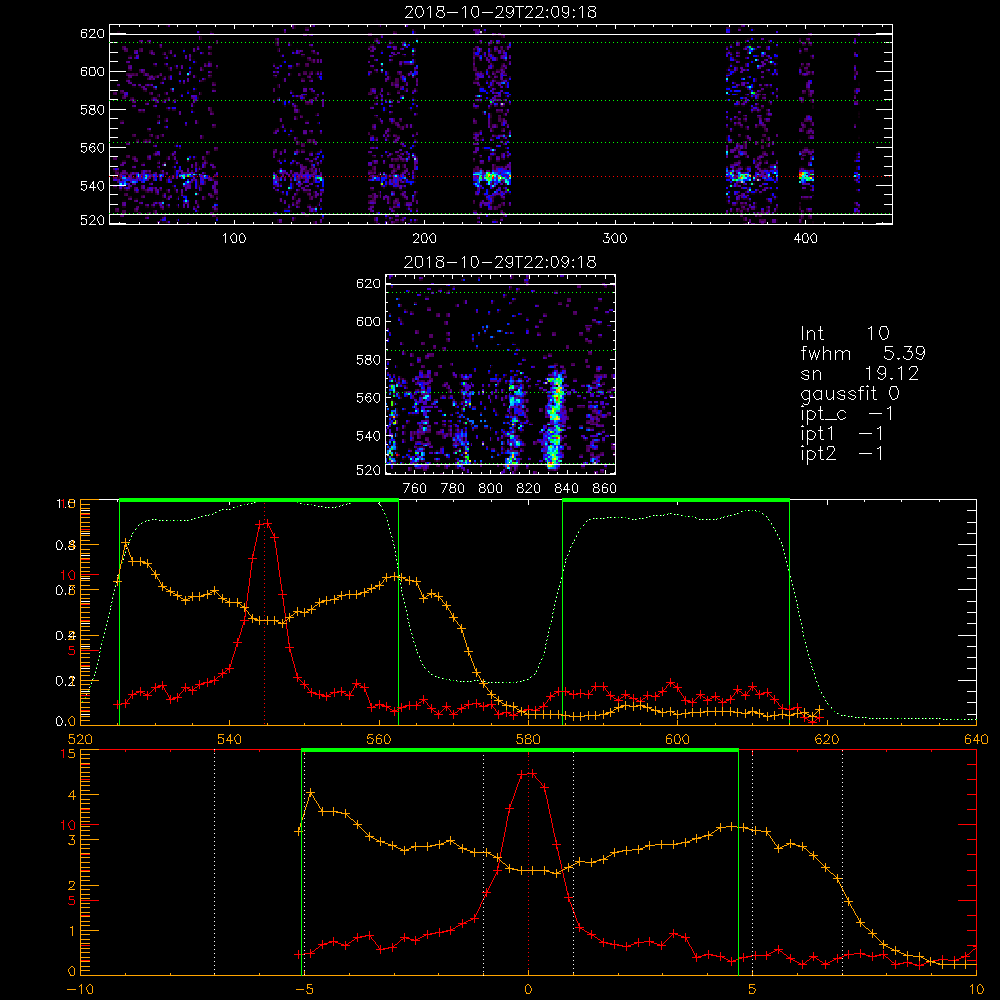
Task: Click the 'ipt_c -1' parameter
Action: 847,414
